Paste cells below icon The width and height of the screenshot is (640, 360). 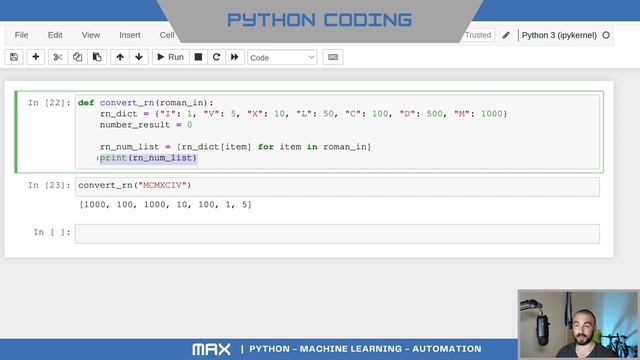click(97, 57)
